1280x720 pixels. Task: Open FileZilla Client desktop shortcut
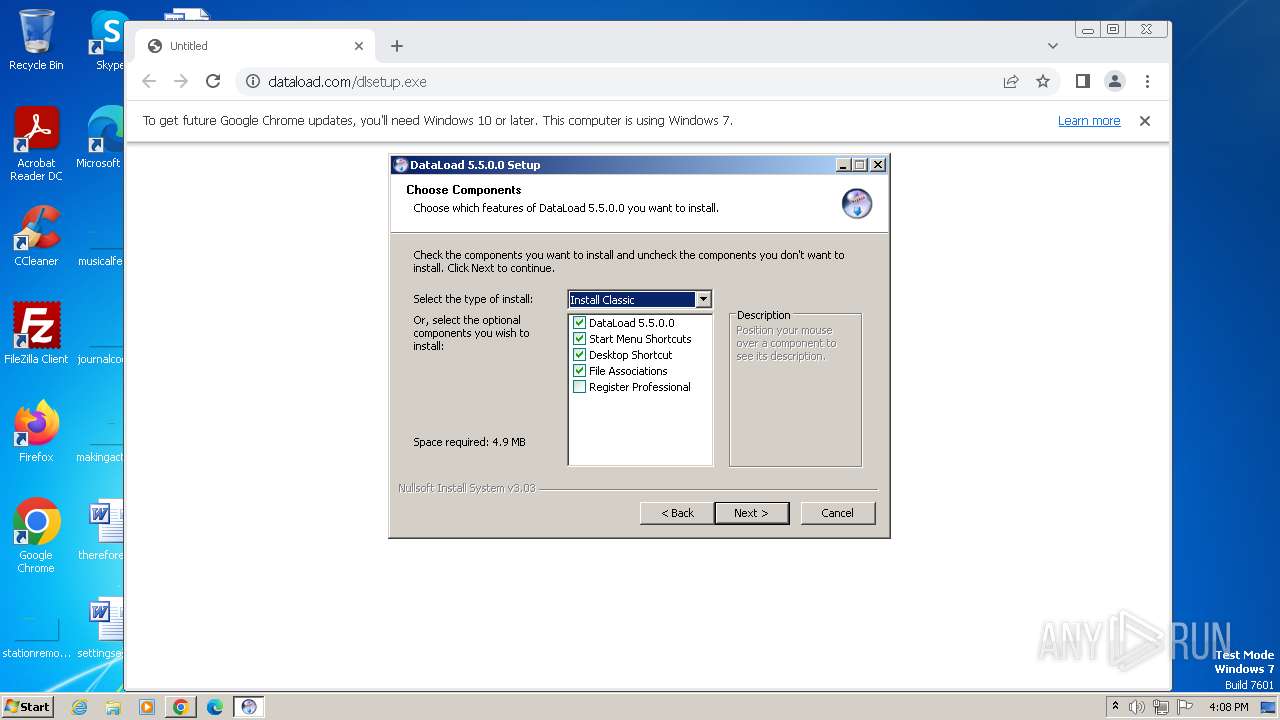36,334
